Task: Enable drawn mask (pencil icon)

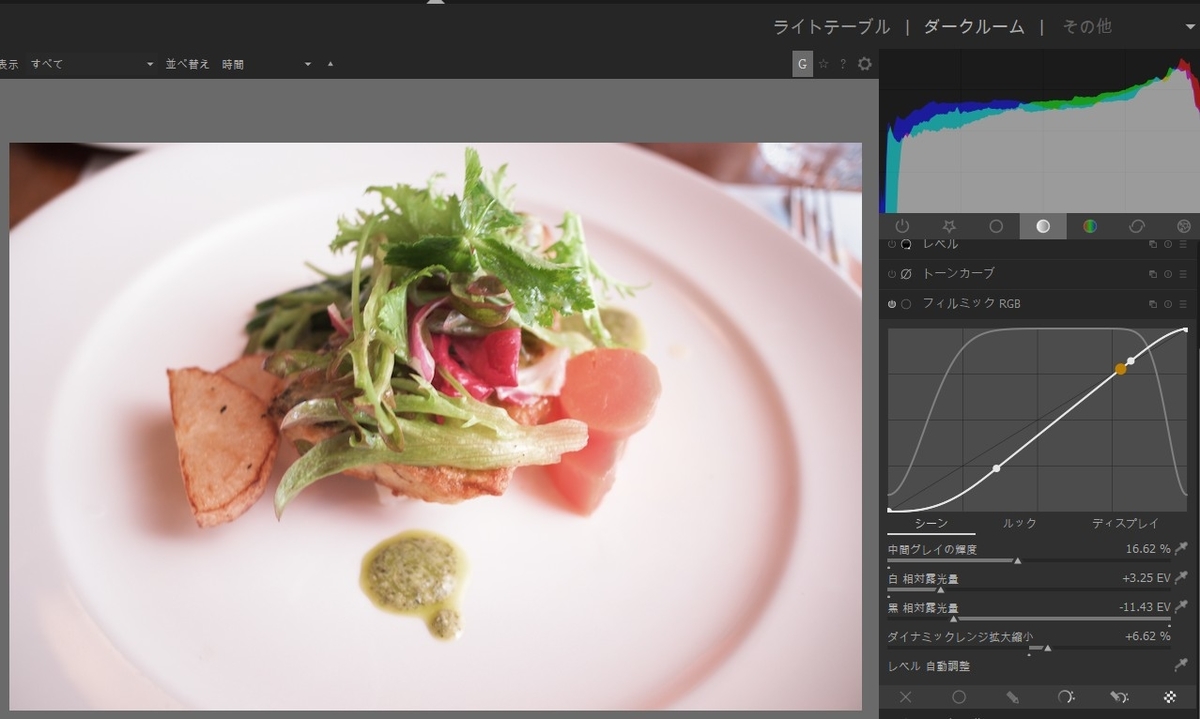Action: coord(1012,697)
